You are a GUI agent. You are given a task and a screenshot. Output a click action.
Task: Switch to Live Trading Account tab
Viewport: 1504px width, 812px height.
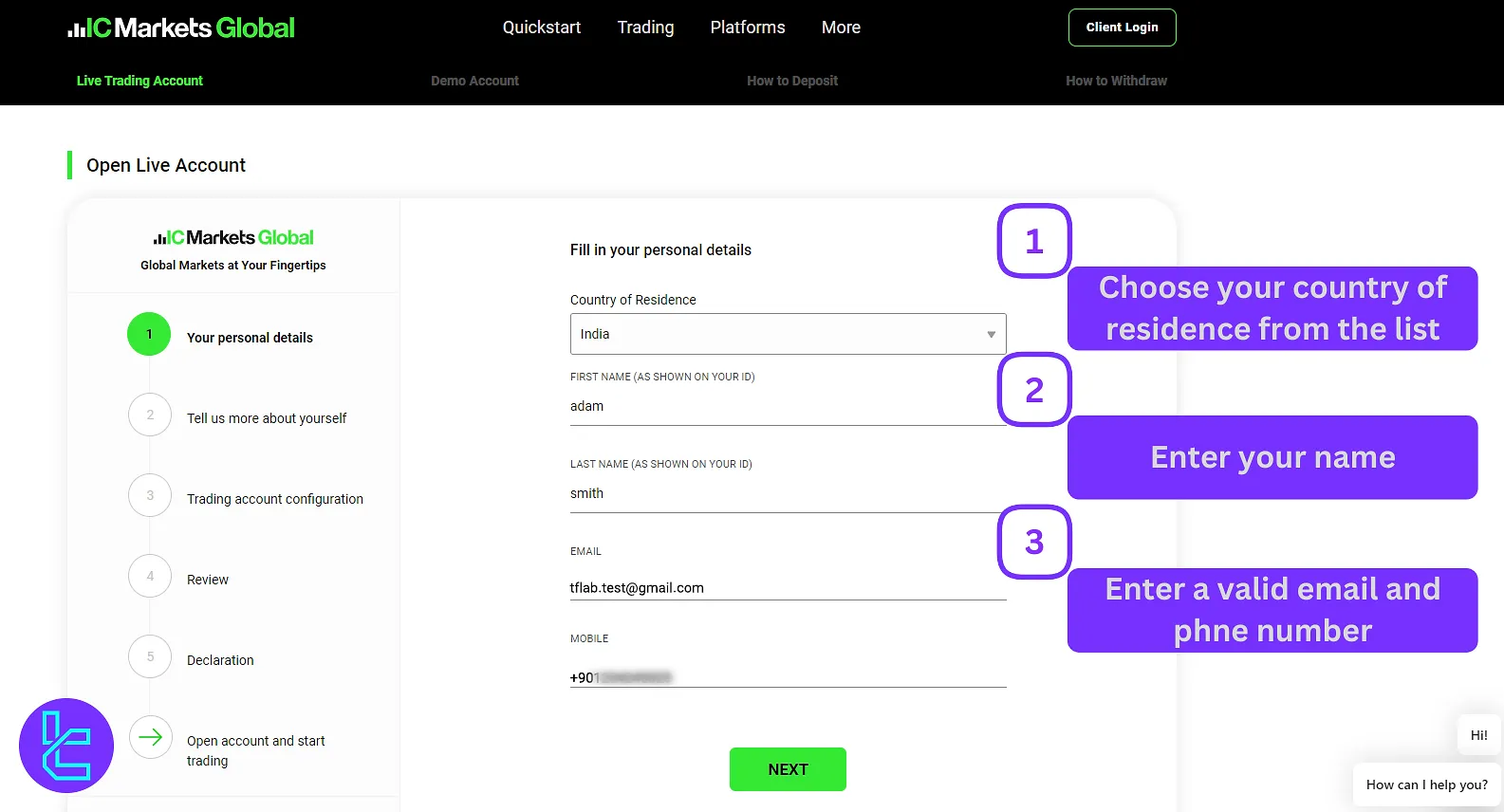click(139, 81)
